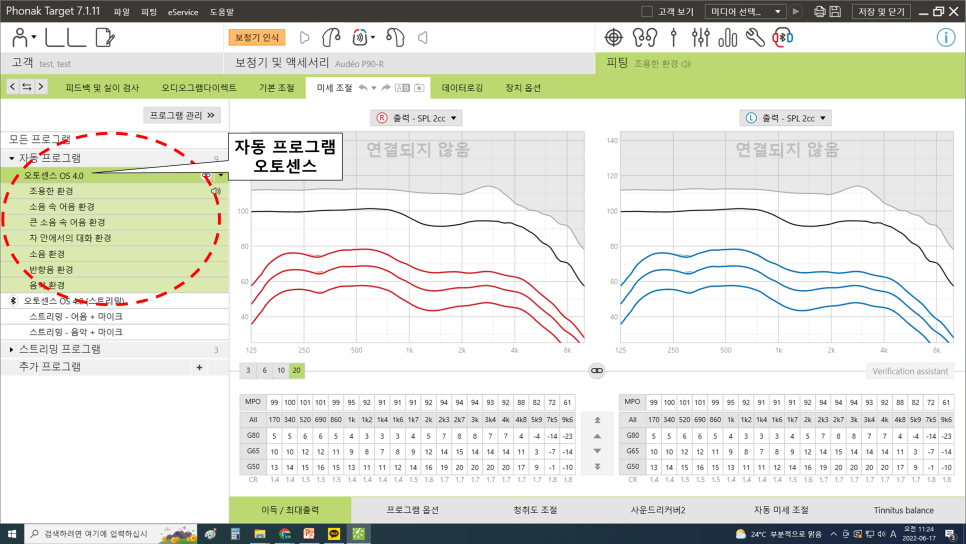Select the 10 channel grouping button

[280, 370]
